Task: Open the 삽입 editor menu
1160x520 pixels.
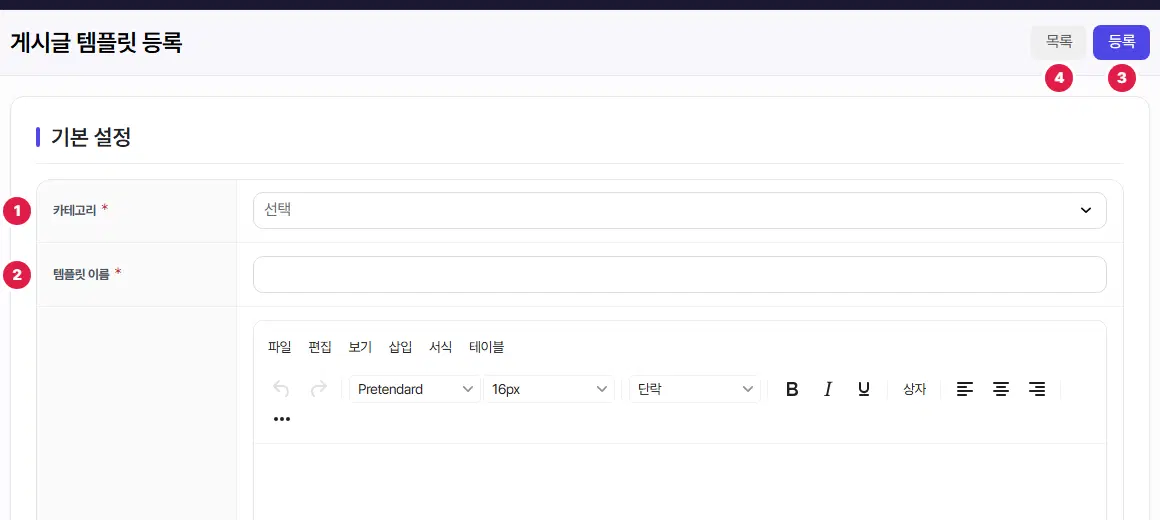Action: tap(400, 347)
